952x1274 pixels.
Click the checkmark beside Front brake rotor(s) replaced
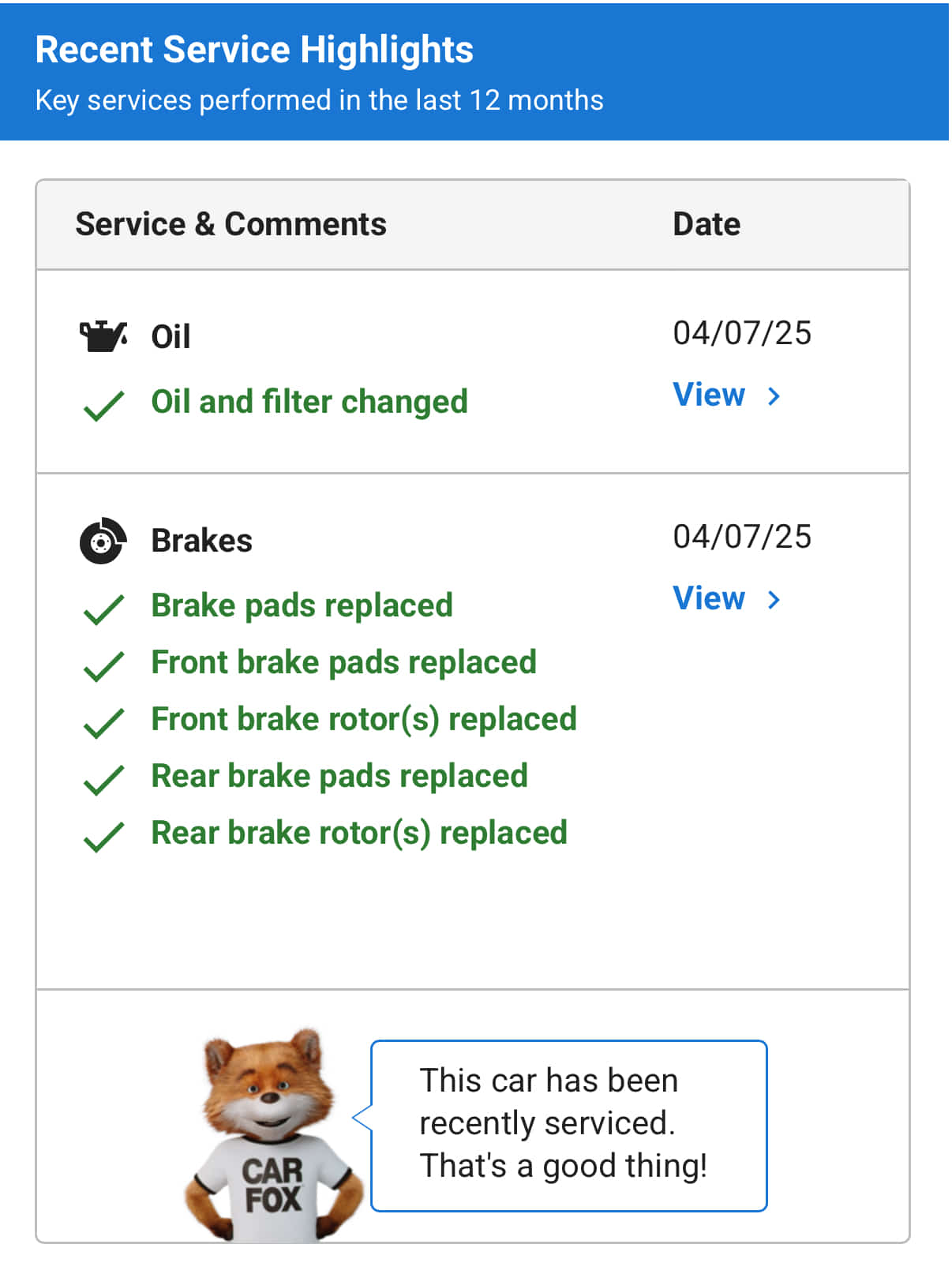(x=103, y=723)
